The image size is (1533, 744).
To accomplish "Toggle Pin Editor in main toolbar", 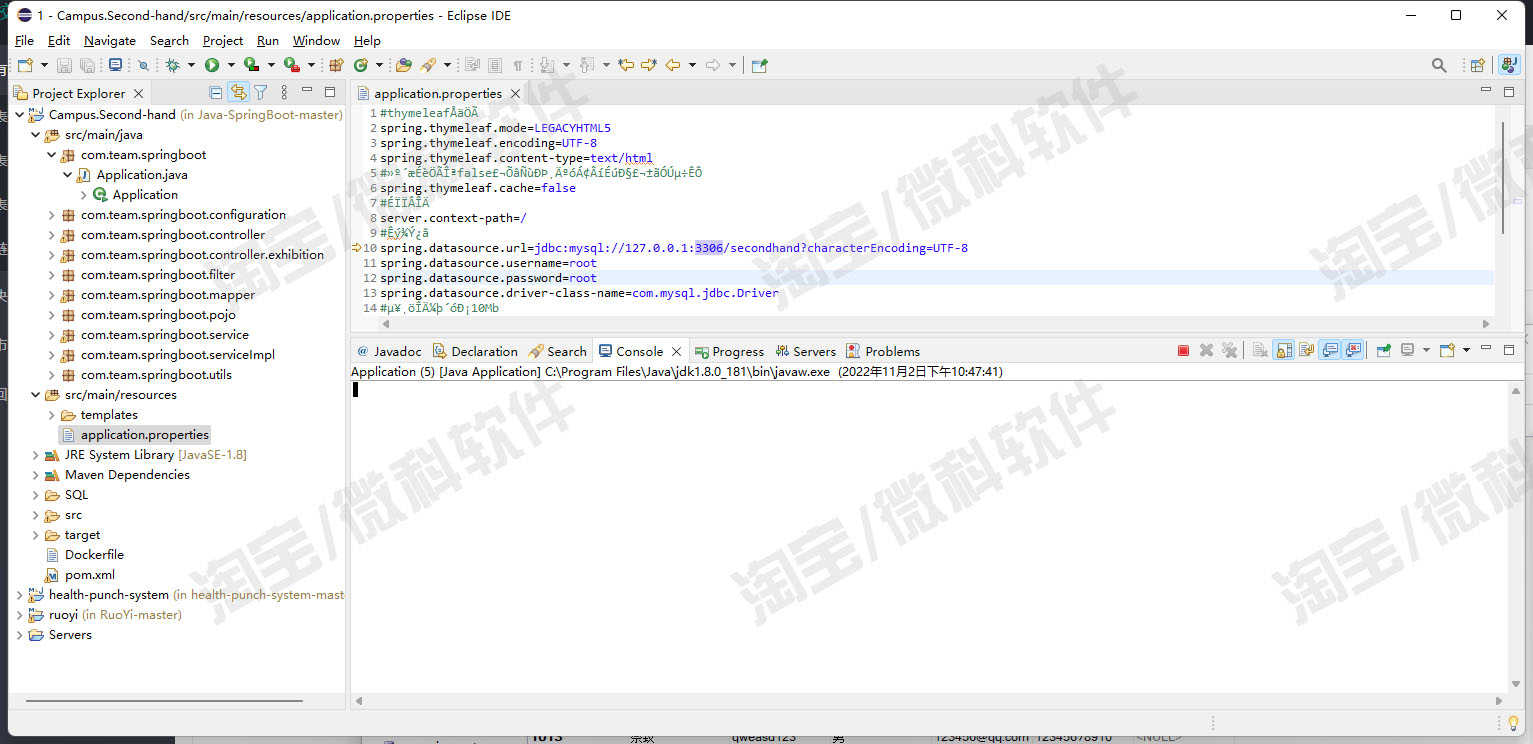I will click(758, 65).
